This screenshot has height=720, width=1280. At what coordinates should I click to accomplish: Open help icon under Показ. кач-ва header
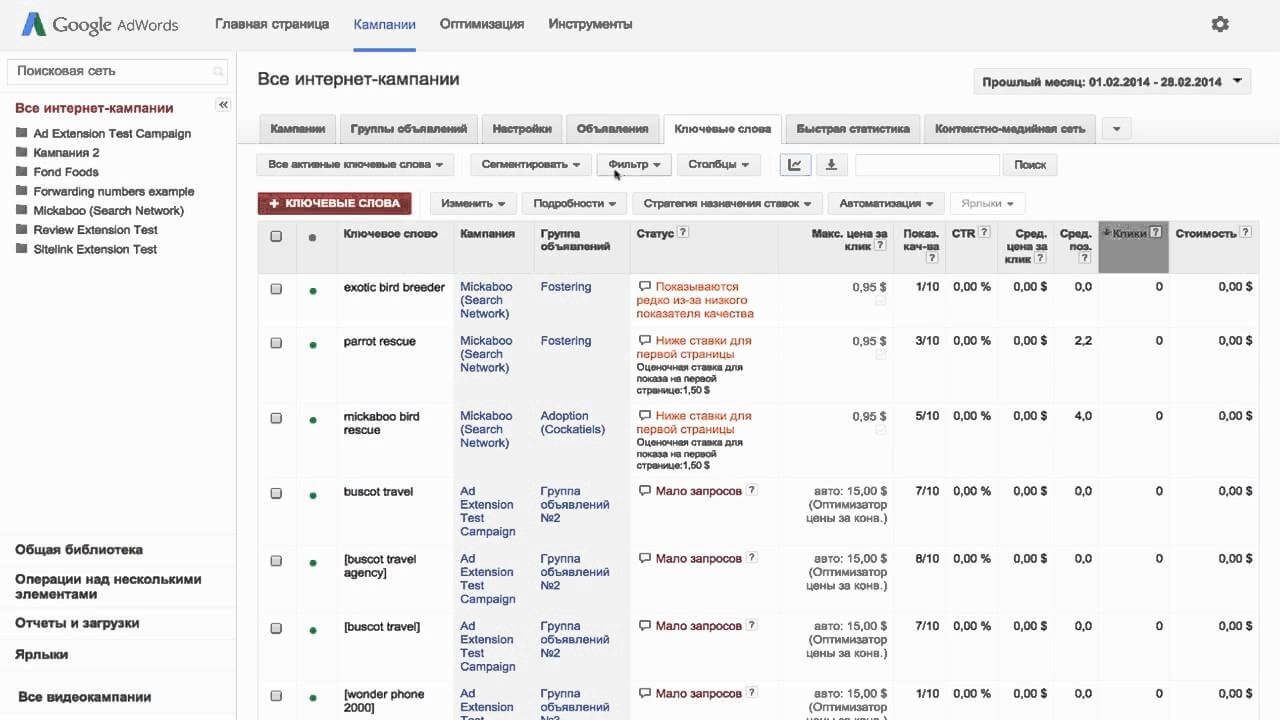click(x=932, y=258)
